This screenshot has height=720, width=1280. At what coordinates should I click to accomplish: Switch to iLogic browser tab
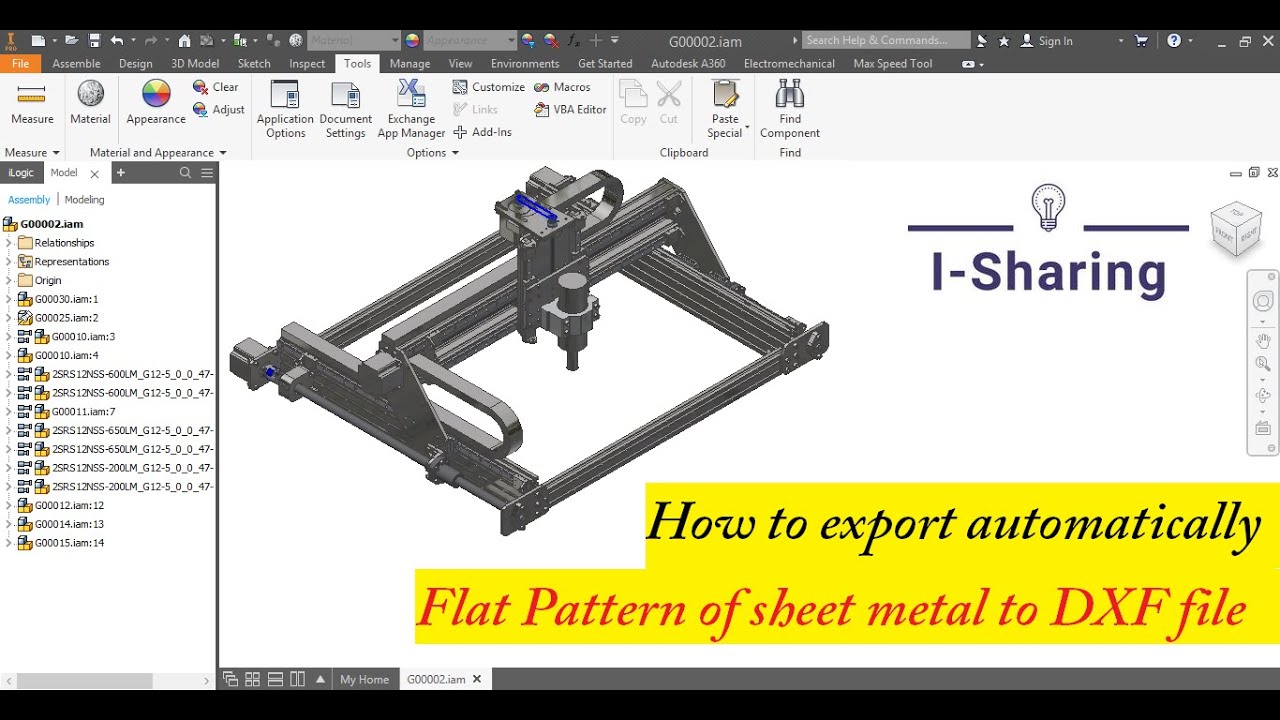[x=21, y=173]
